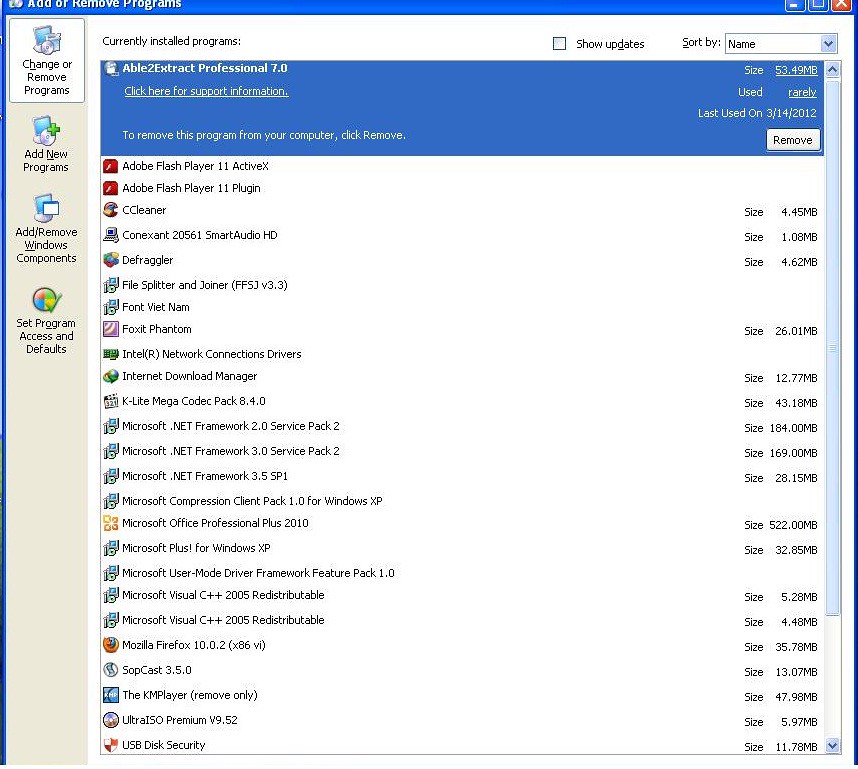
Task: Select the Defraggler icon
Action: [111, 260]
